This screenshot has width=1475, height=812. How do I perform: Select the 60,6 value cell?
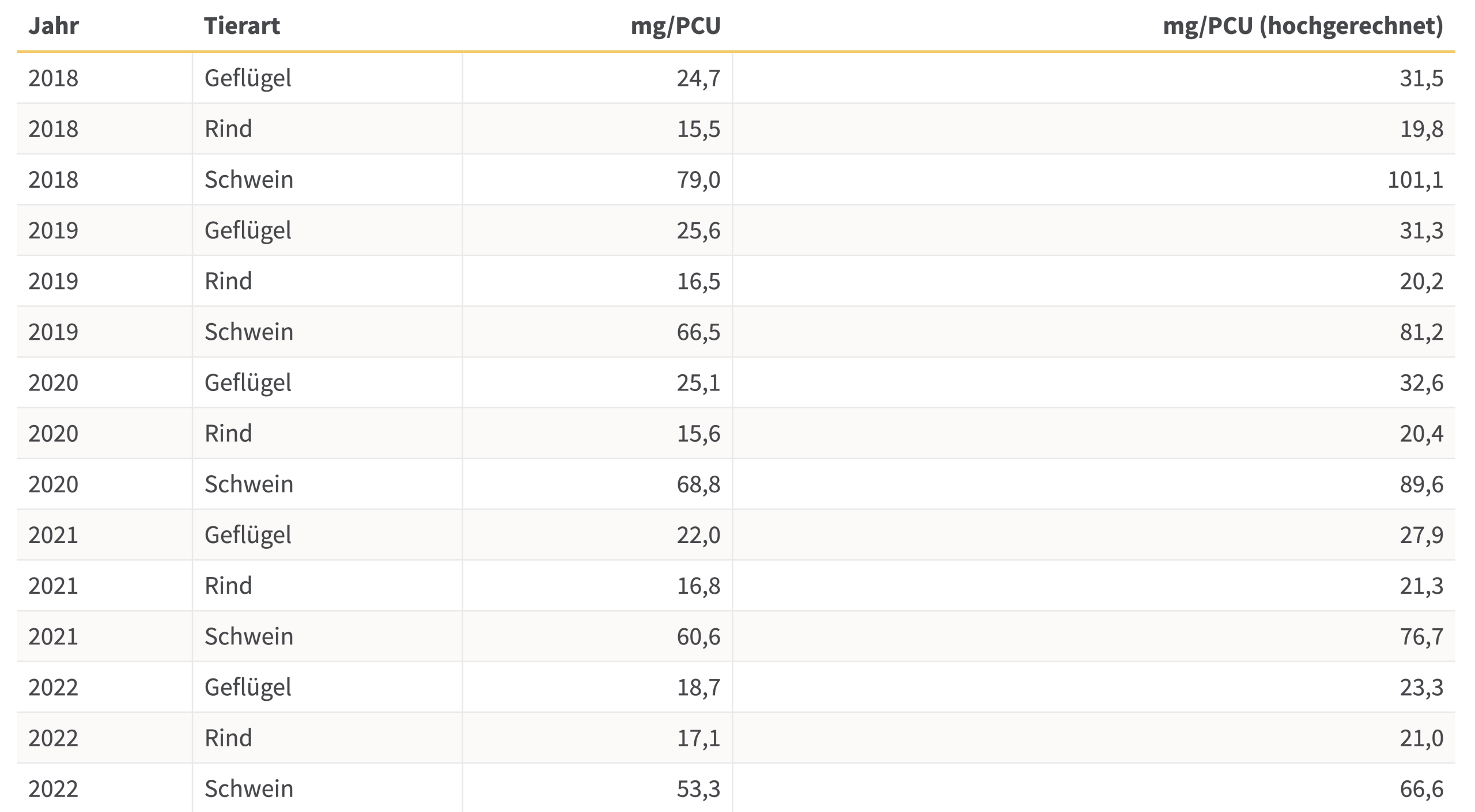click(x=698, y=636)
